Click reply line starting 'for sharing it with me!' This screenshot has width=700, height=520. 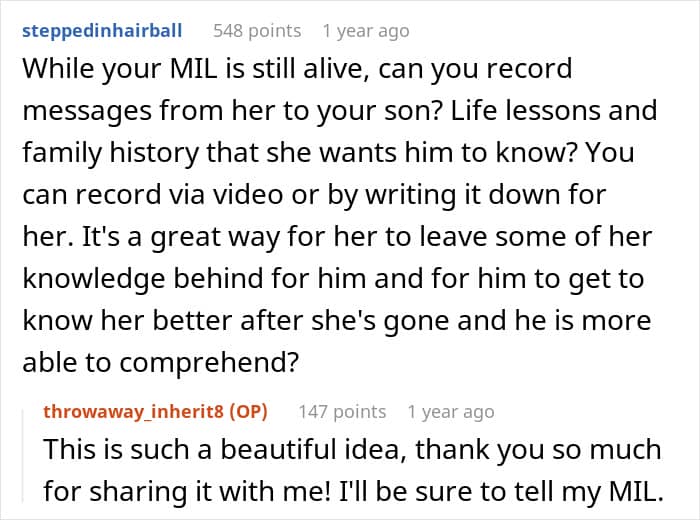click(353, 491)
